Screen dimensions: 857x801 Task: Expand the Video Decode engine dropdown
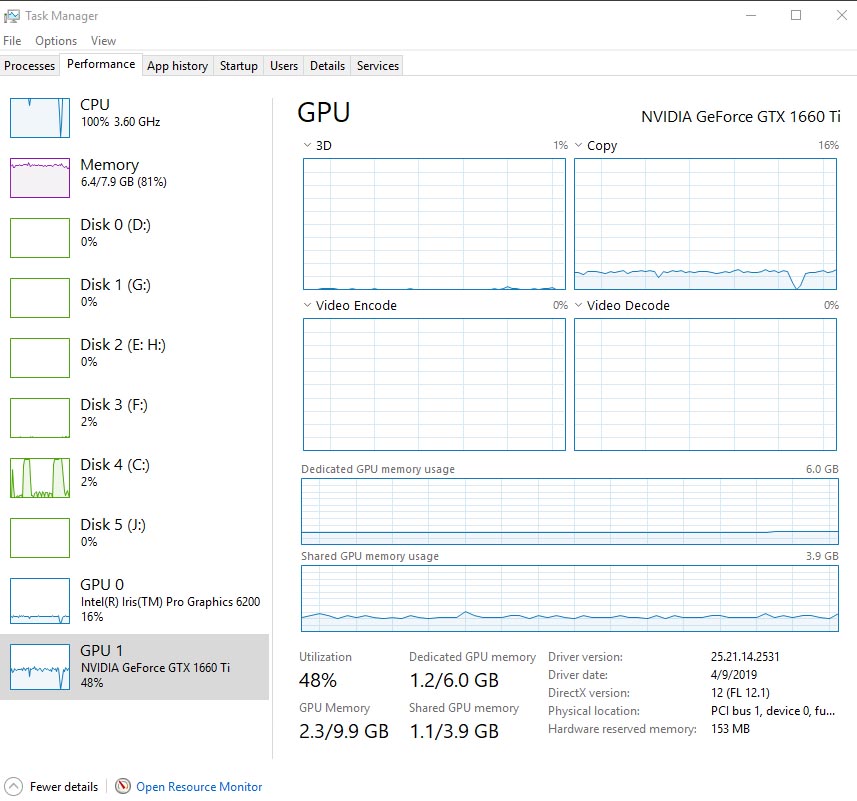[579, 306]
